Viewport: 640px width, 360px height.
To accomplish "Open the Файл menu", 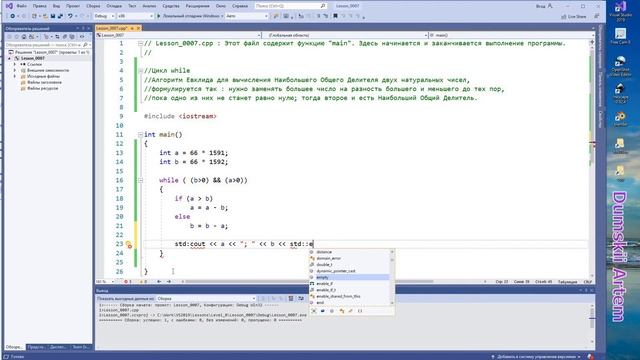I will coord(22,6).
